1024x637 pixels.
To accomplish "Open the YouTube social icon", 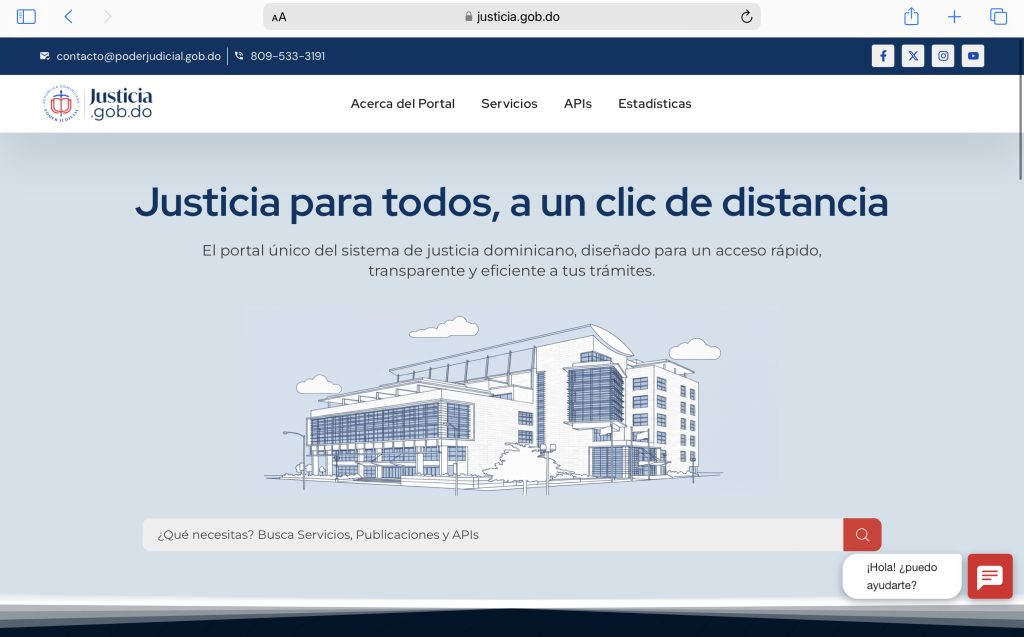I will [x=973, y=56].
